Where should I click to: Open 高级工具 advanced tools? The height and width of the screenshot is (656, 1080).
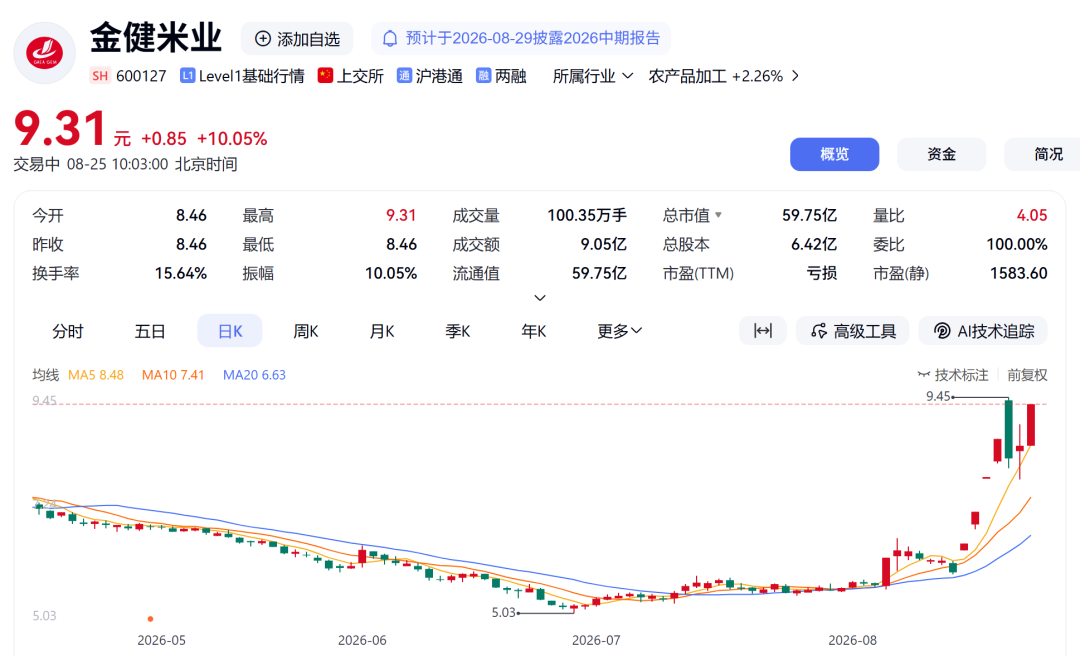pyautogui.click(x=853, y=331)
